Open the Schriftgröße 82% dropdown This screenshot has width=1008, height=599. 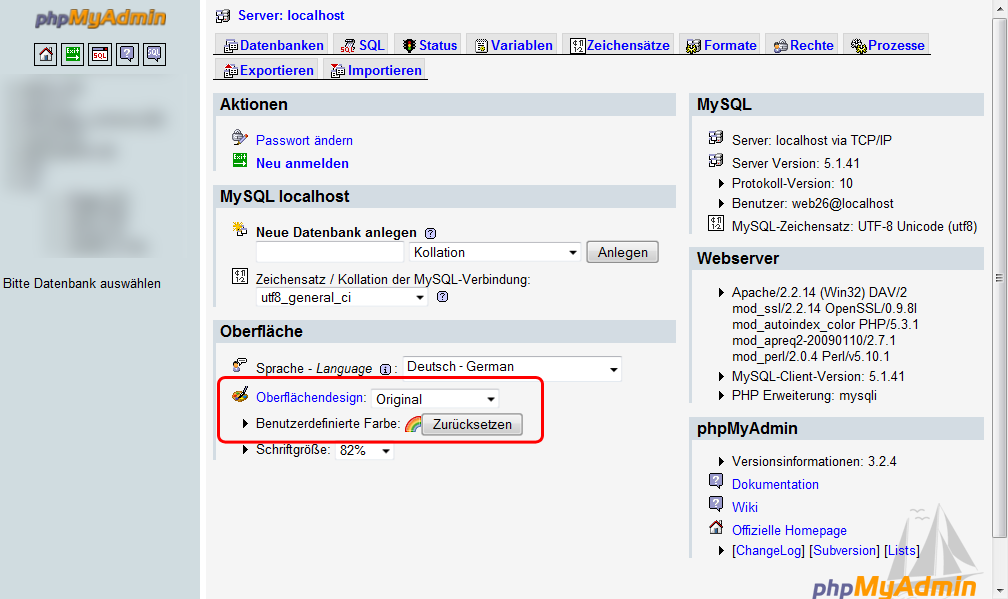pyautogui.click(x=364, y=451)
